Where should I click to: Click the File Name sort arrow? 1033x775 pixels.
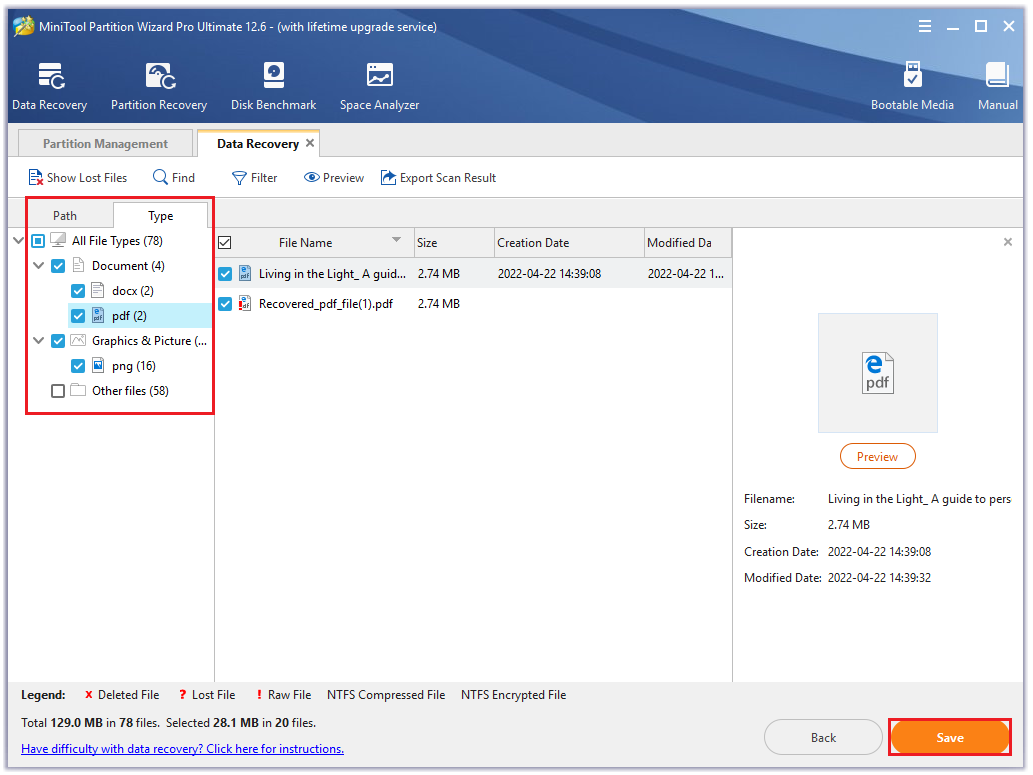(x=396, y=240)
